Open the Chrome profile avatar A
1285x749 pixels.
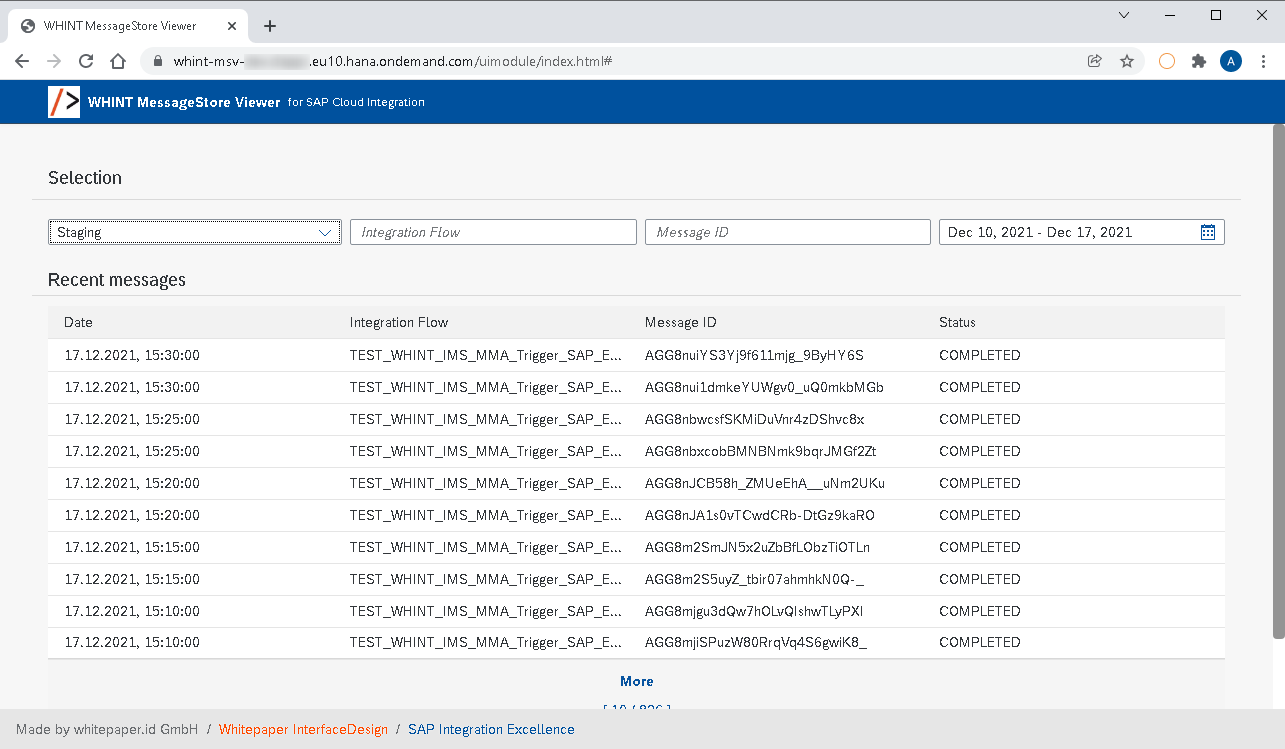pos(1231,61)
